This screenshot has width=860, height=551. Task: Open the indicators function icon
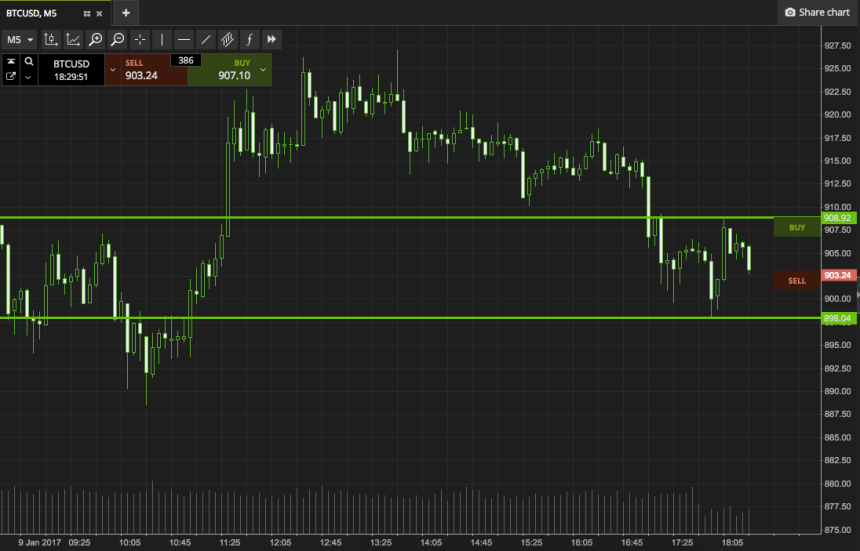coord(250,39)
